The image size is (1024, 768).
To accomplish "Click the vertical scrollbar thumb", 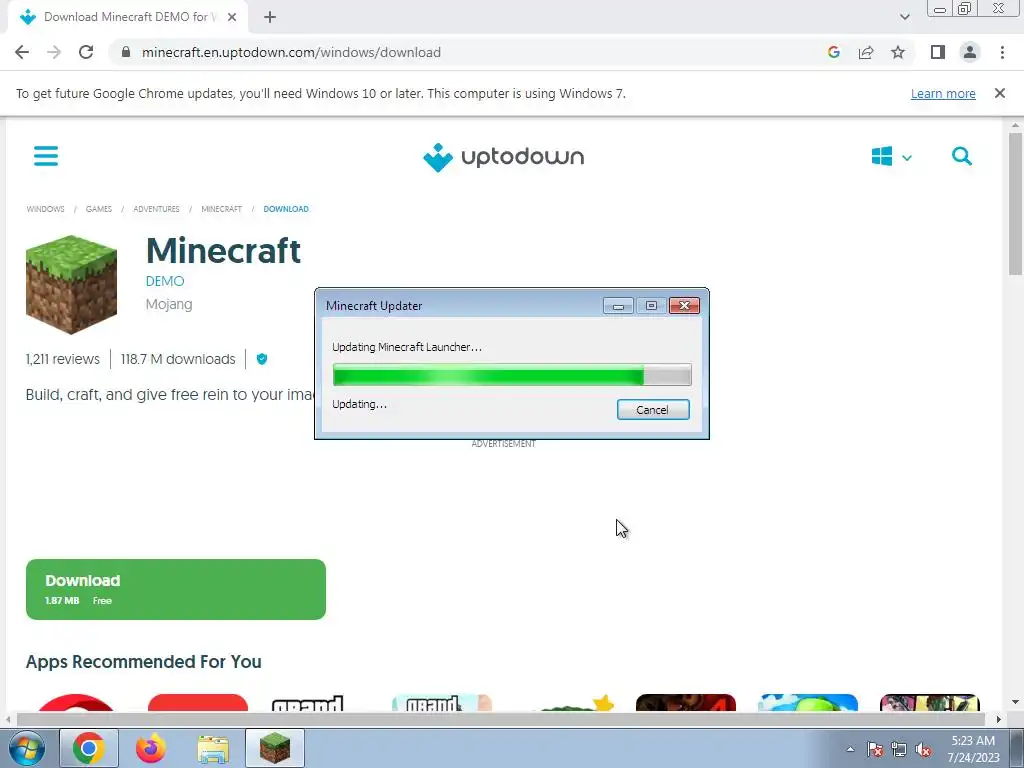I will click(x=1015, y=203).
